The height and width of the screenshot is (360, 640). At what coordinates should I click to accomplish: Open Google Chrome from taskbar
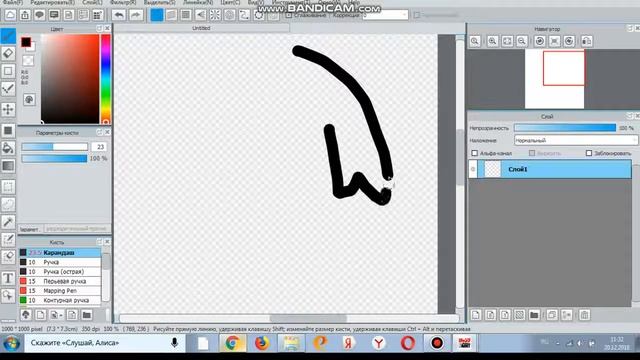232,343
